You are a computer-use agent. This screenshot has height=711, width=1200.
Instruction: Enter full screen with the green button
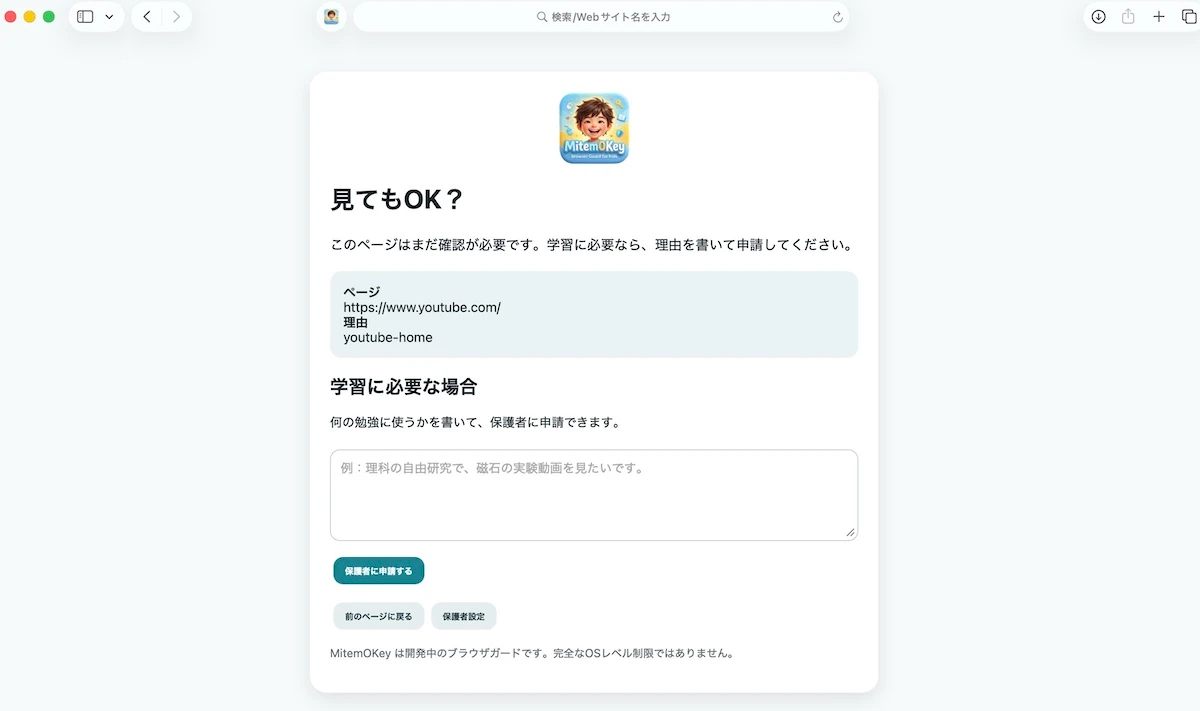[48, 17]
